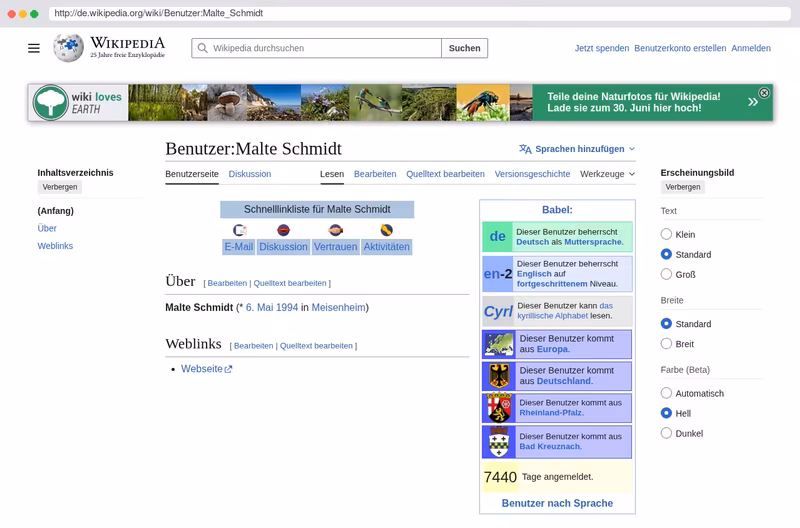The height and width of the screenshot is (528, 800).
Task: Open Benutzer nach Sprache link
Action: click(x=557, y=503)
